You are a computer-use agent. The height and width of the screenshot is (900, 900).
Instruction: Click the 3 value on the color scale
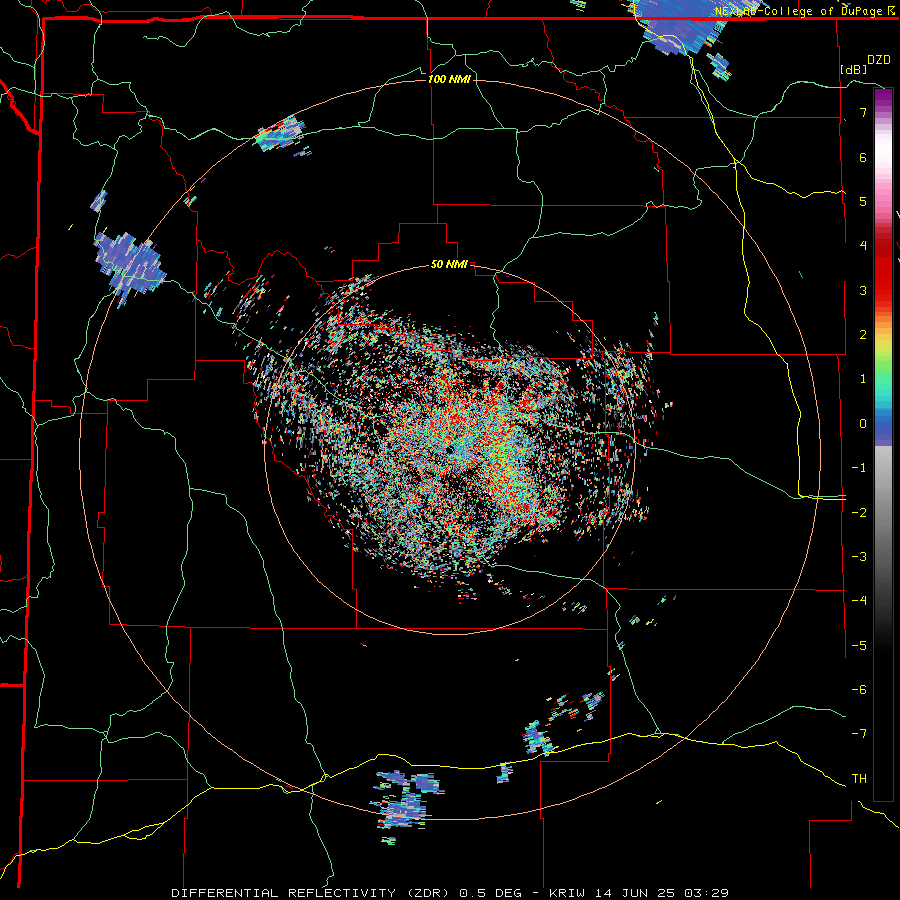click(x=863, y=290)
